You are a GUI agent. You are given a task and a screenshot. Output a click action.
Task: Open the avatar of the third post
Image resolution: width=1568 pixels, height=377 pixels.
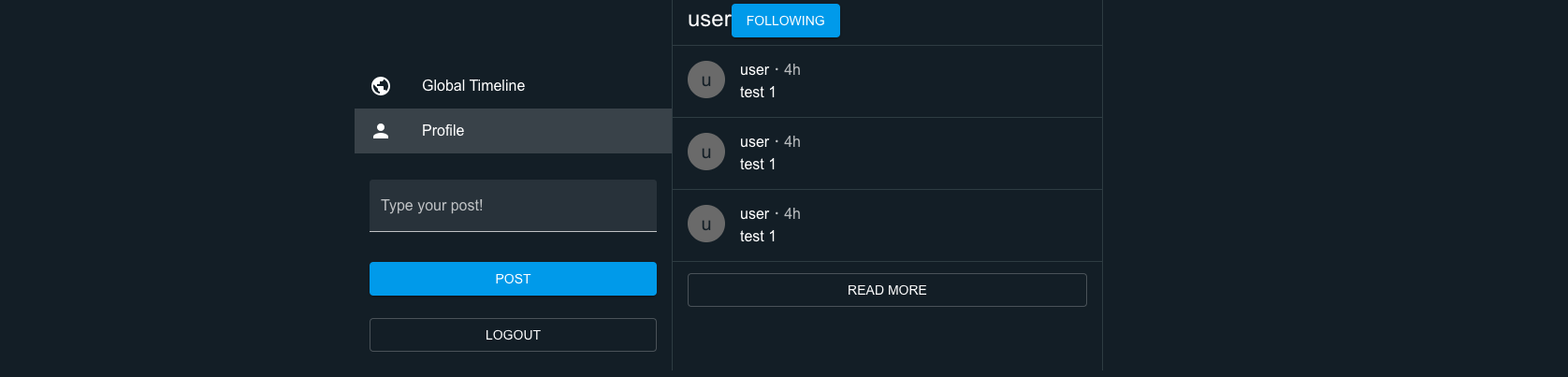706,225
